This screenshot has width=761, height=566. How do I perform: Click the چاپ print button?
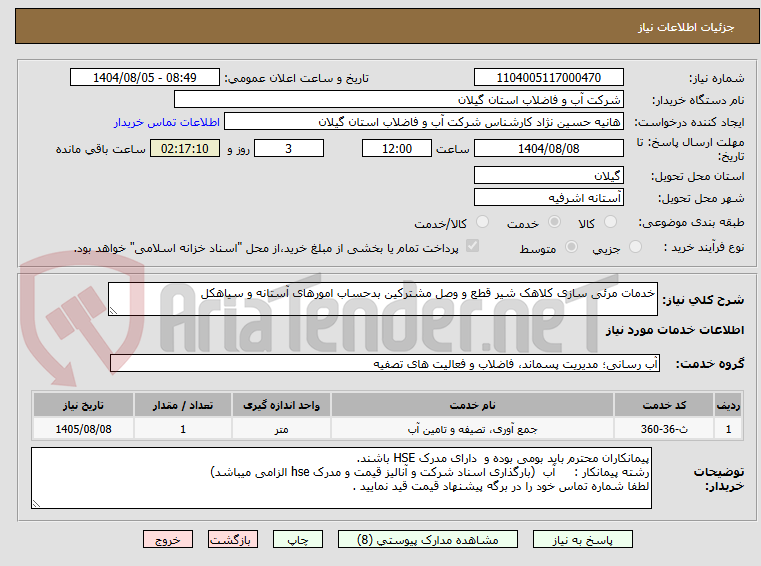[x=298, y=539]
